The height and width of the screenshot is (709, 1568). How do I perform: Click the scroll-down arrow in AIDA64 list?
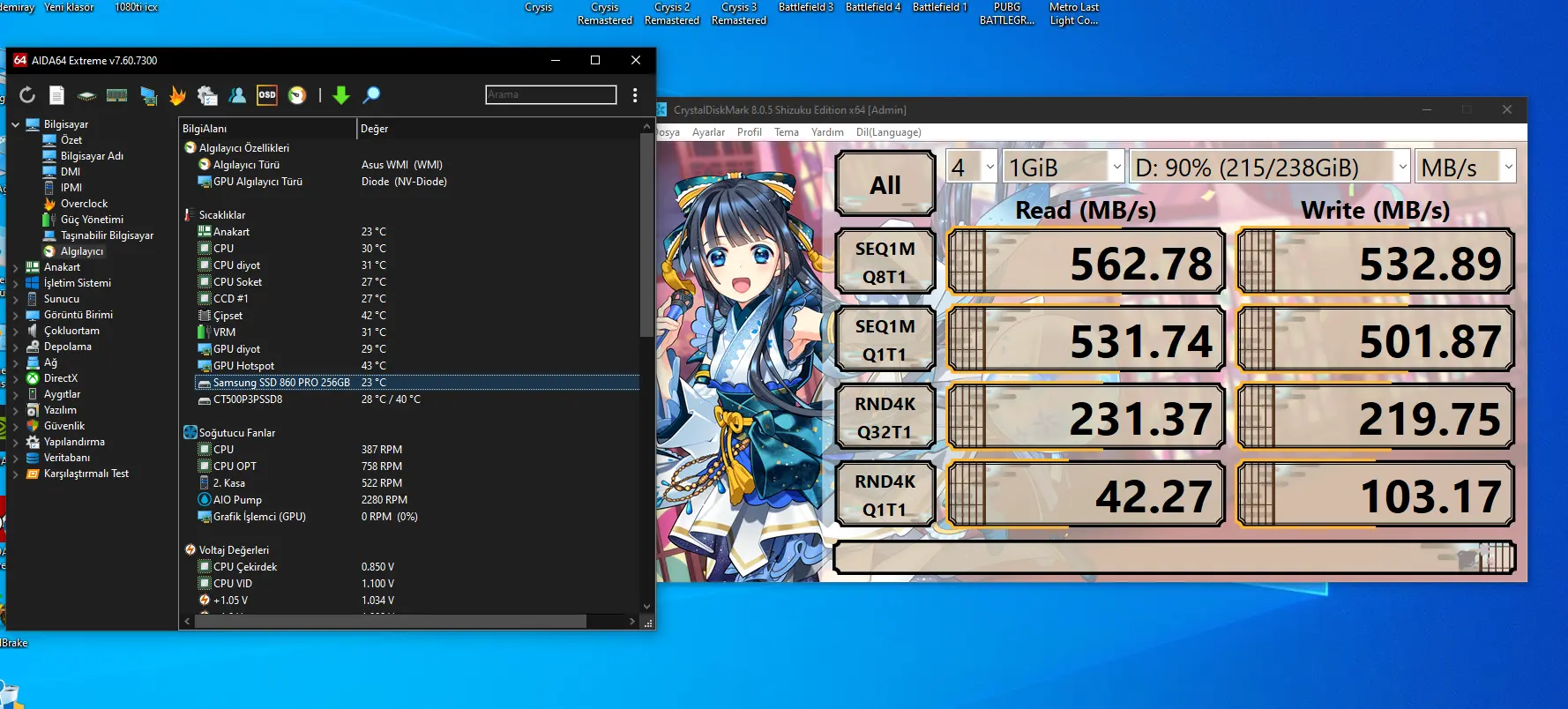pos(647,607)
